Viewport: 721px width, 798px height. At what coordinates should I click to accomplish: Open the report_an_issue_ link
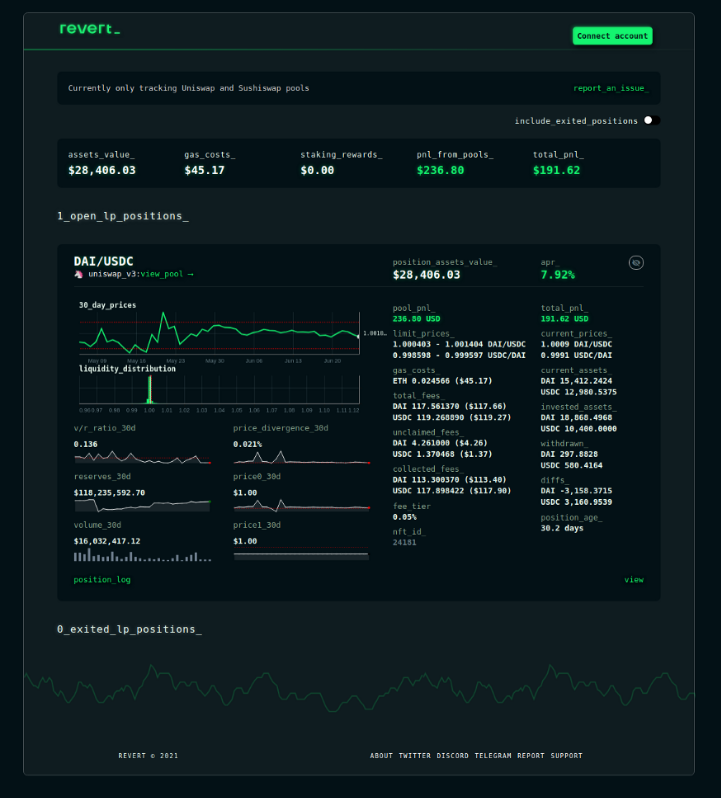click(x=611, y=88)
